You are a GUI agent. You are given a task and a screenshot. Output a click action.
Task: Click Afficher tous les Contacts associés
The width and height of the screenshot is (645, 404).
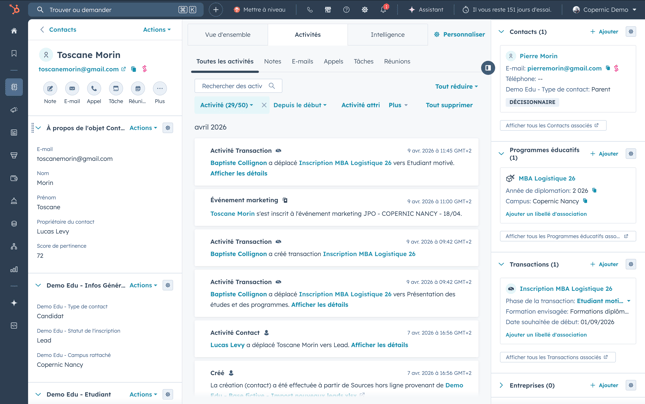pyautogui.click(x=553, y=125)
